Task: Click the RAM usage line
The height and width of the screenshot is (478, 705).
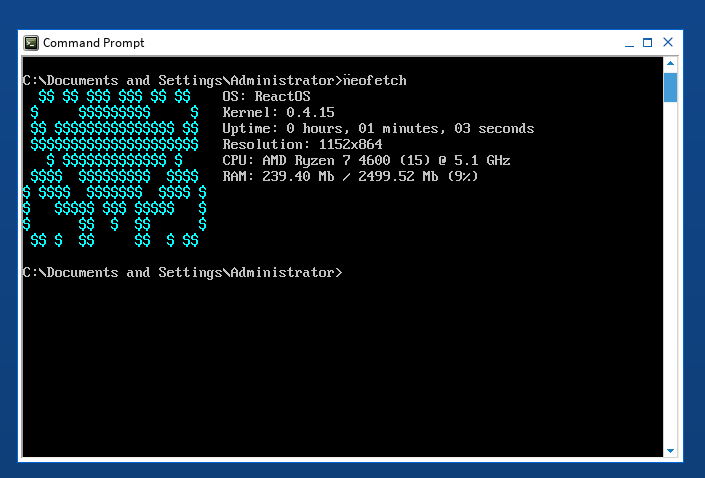Action: [x=350, y=176]
